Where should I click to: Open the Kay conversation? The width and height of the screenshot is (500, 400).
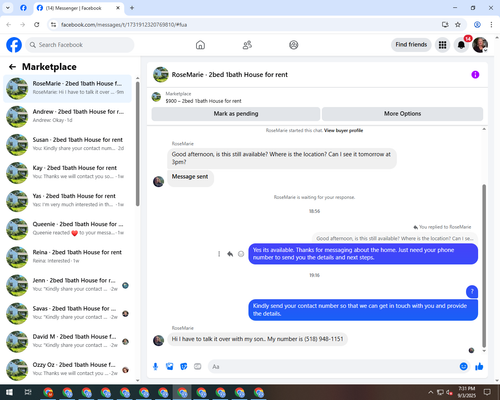pos(67,173)
